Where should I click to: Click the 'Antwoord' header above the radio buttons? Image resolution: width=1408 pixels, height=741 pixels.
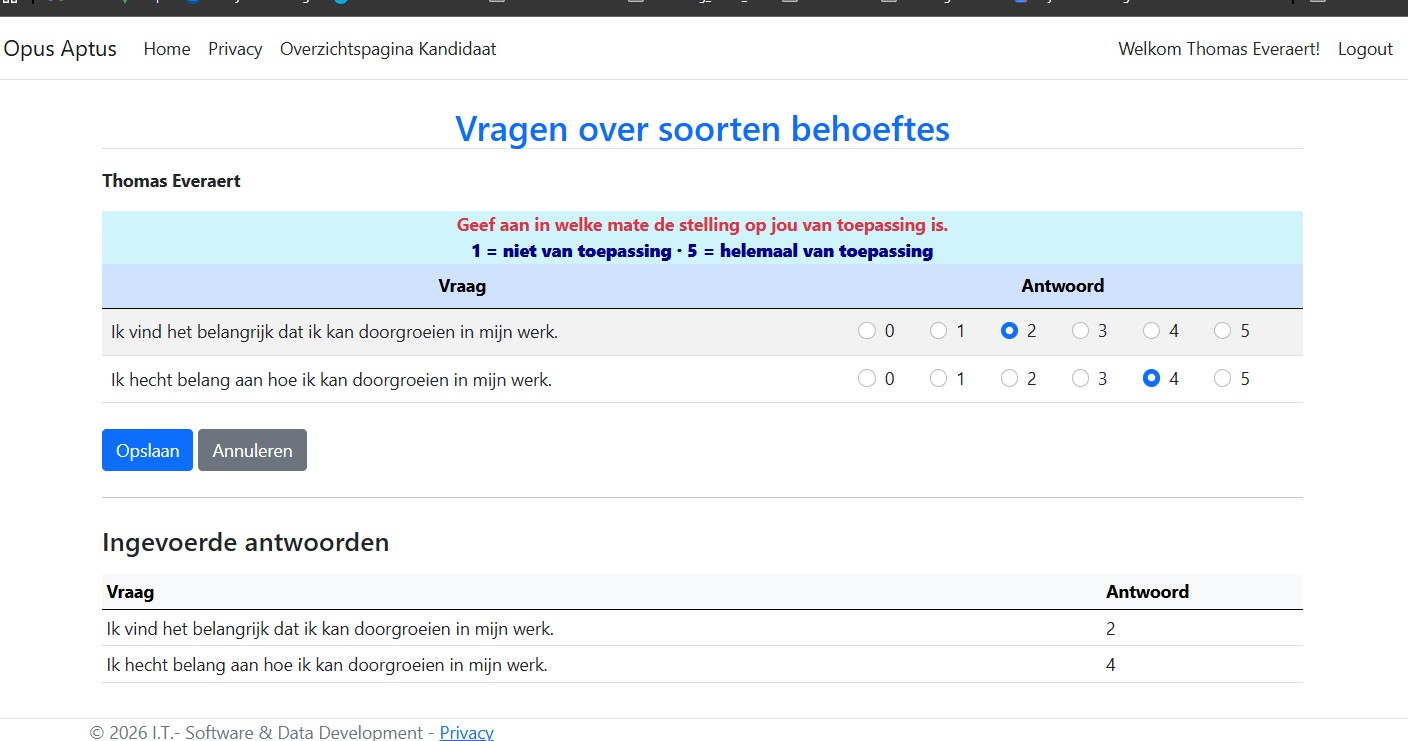[1062, 286]
